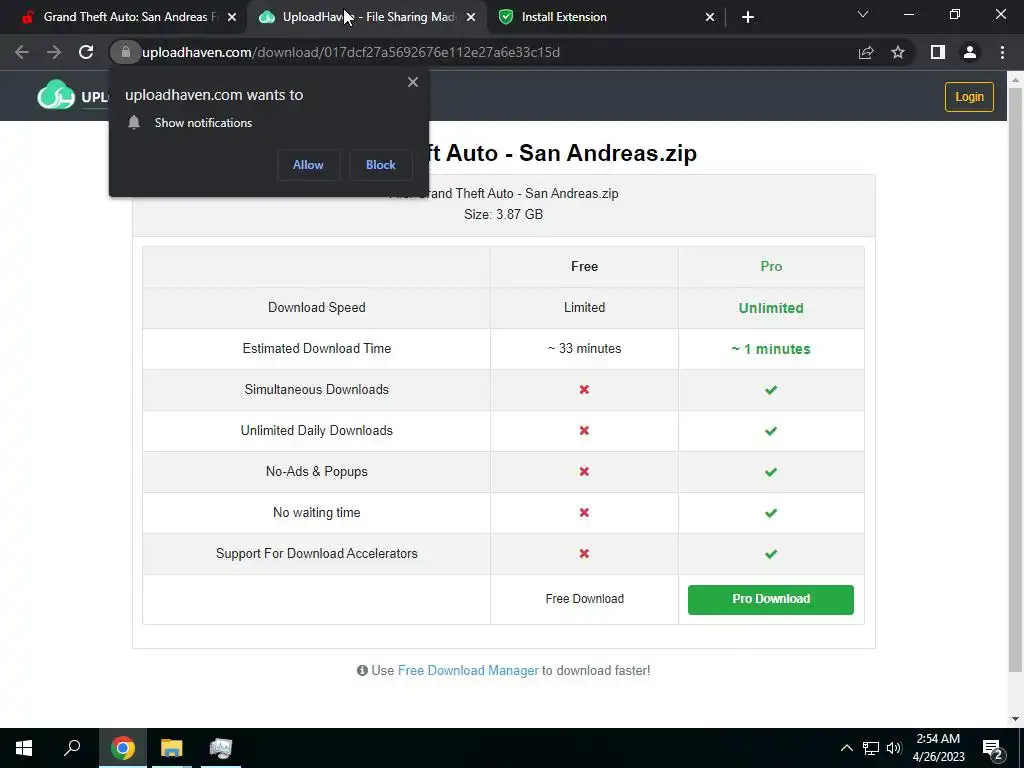Screen dimensions: 1024x768
Task: Click red X for No waiting time
Action: [x=584, y=513]
